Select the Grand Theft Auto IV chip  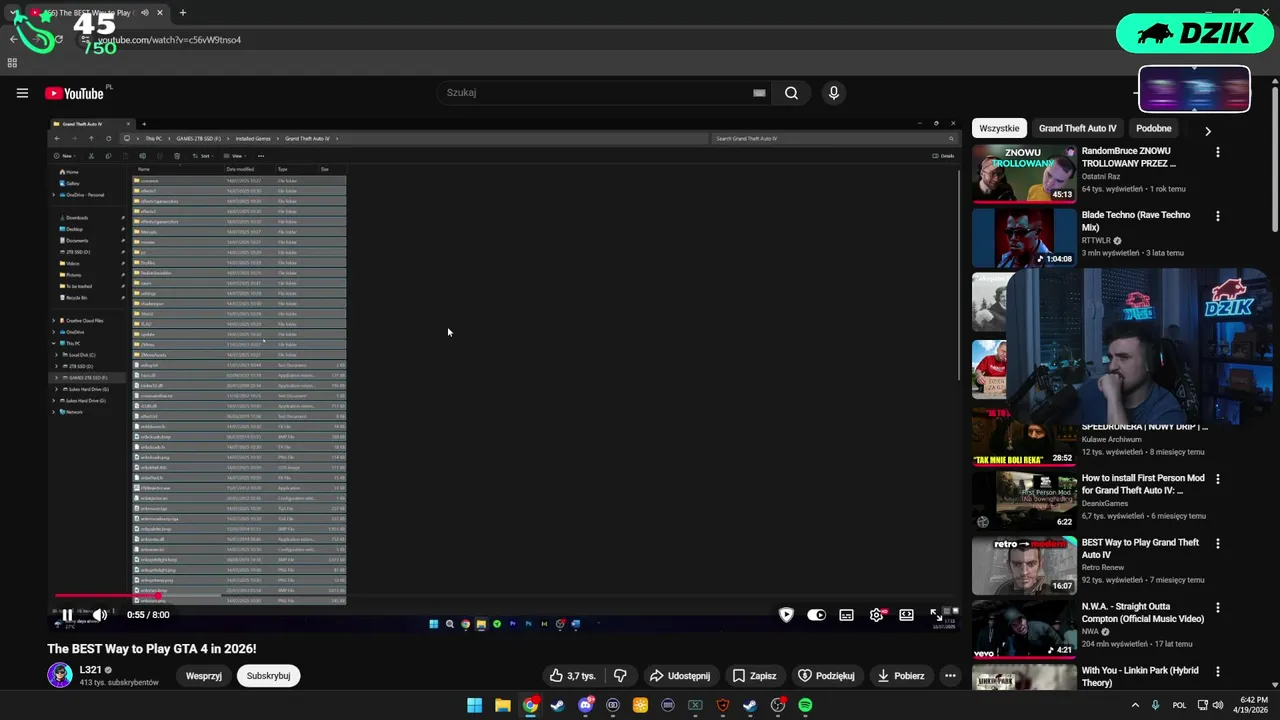tap(1077, 128)
